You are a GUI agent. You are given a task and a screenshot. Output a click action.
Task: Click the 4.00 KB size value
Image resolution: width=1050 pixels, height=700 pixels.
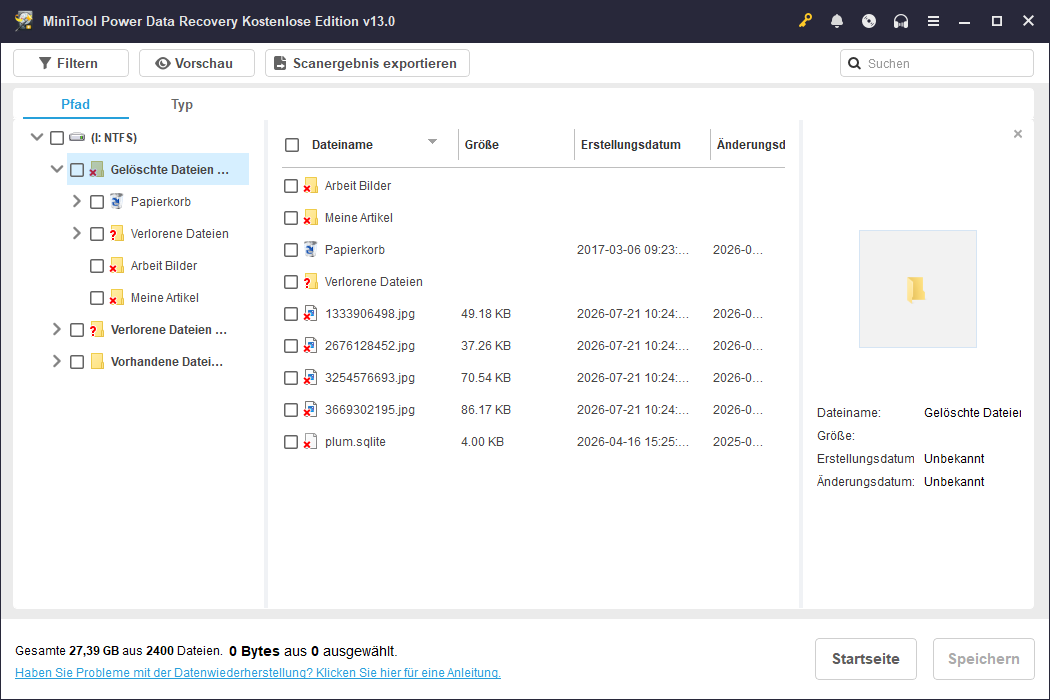coord(482,442)
